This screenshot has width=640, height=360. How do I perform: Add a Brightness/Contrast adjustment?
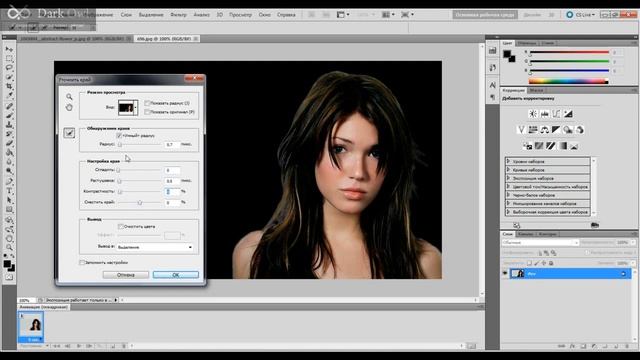click(x=533, y=114)
